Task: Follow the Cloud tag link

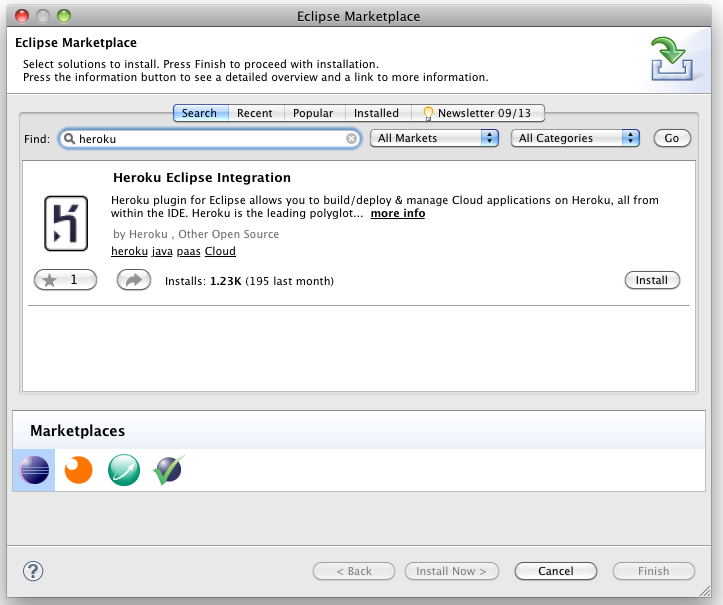Action: tap(220, 251)
